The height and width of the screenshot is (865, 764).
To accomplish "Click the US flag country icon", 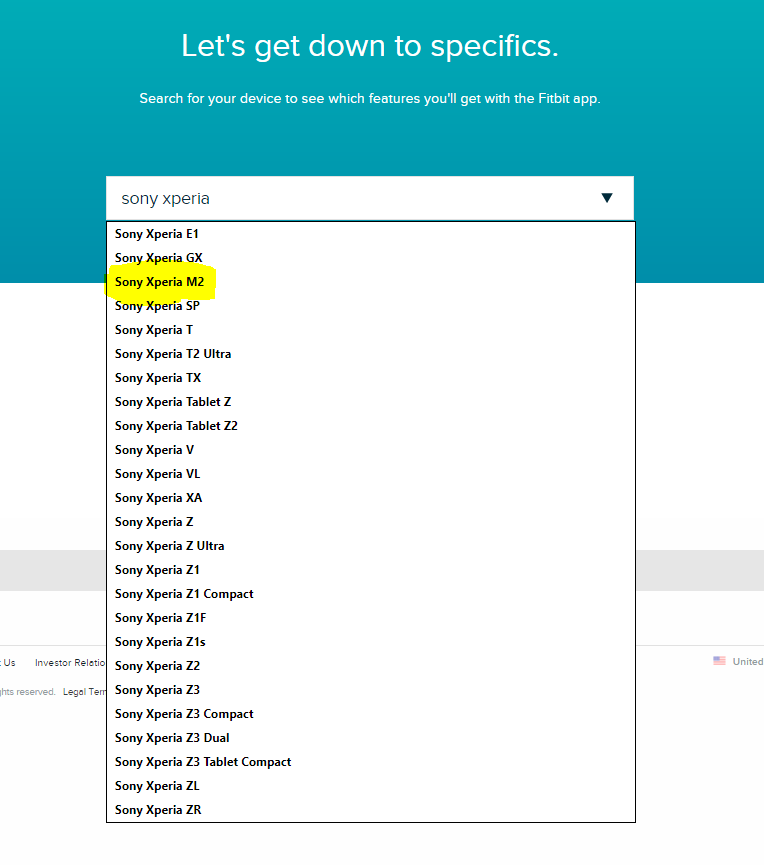I will (x=719, y=661).
